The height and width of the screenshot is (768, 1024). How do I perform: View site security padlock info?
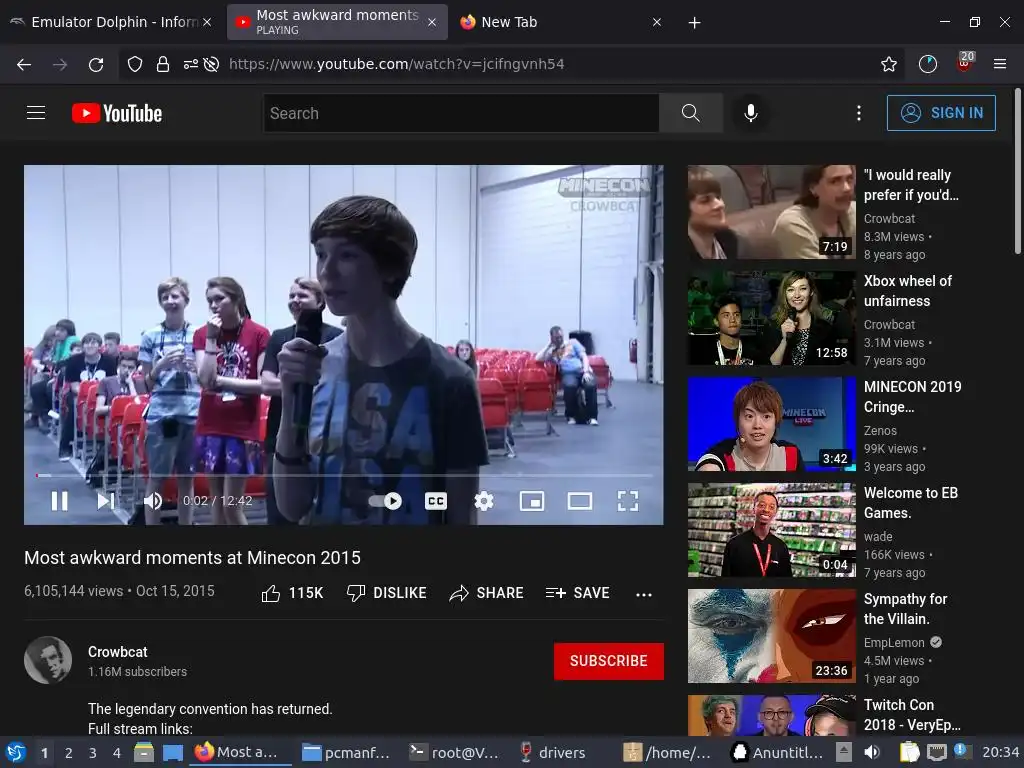click(163, 64)
